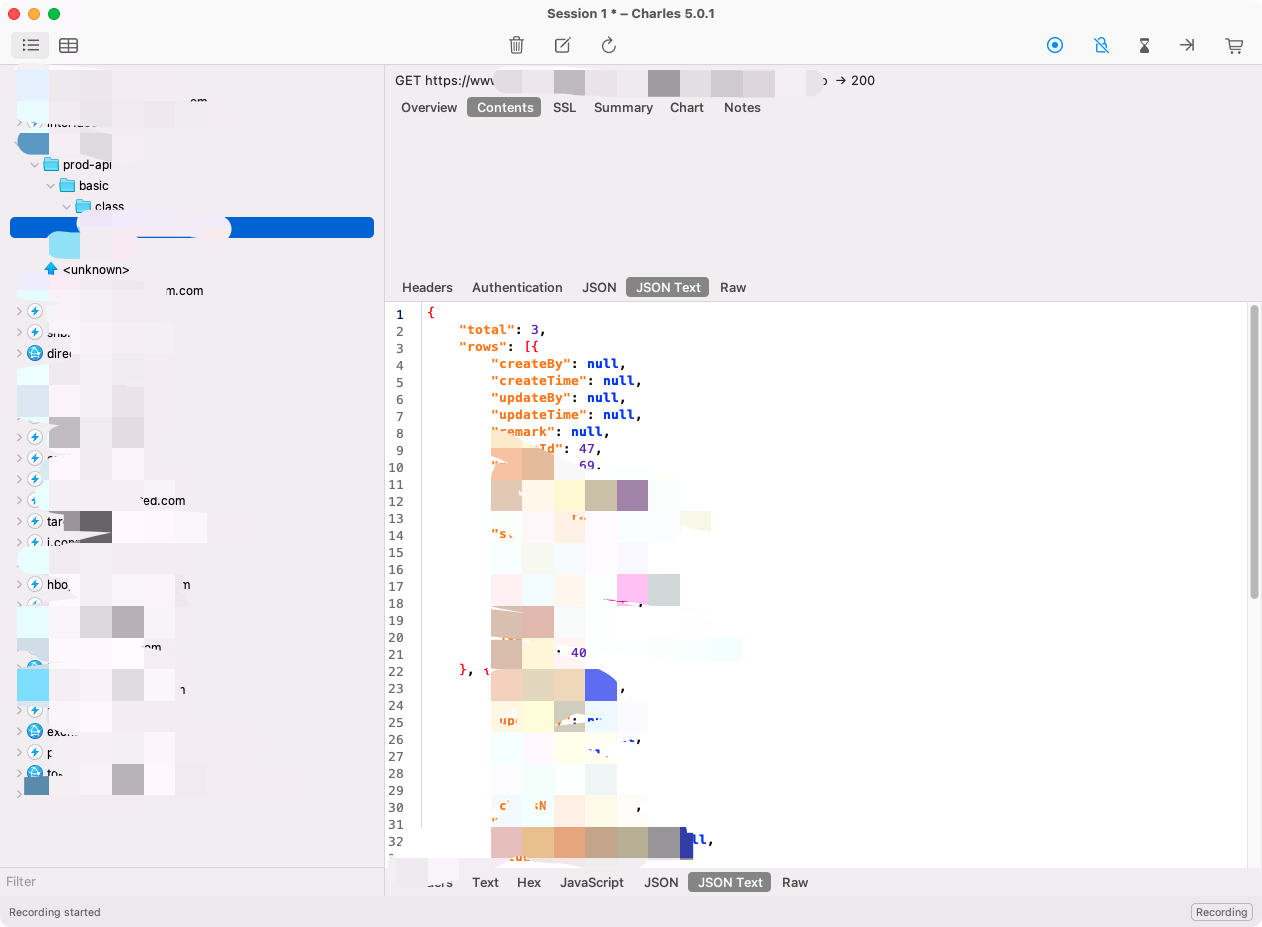Screen dimensions: 1262x927
Task: Click the Recording button in status bar
Action: pos(1222,912)
